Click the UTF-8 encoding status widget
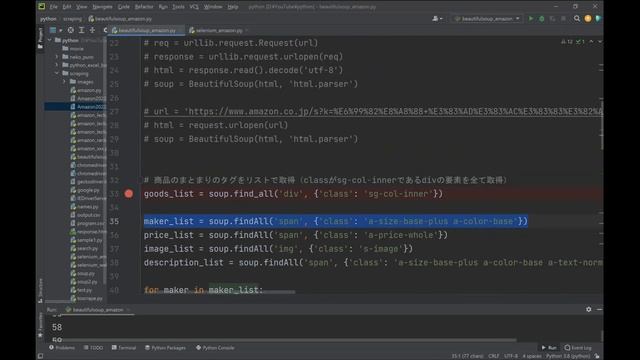This screenshot has width=640, height=360. click(511, 356)
